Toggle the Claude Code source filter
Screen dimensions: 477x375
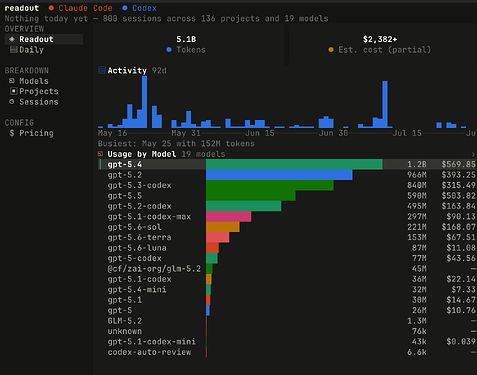80,8
